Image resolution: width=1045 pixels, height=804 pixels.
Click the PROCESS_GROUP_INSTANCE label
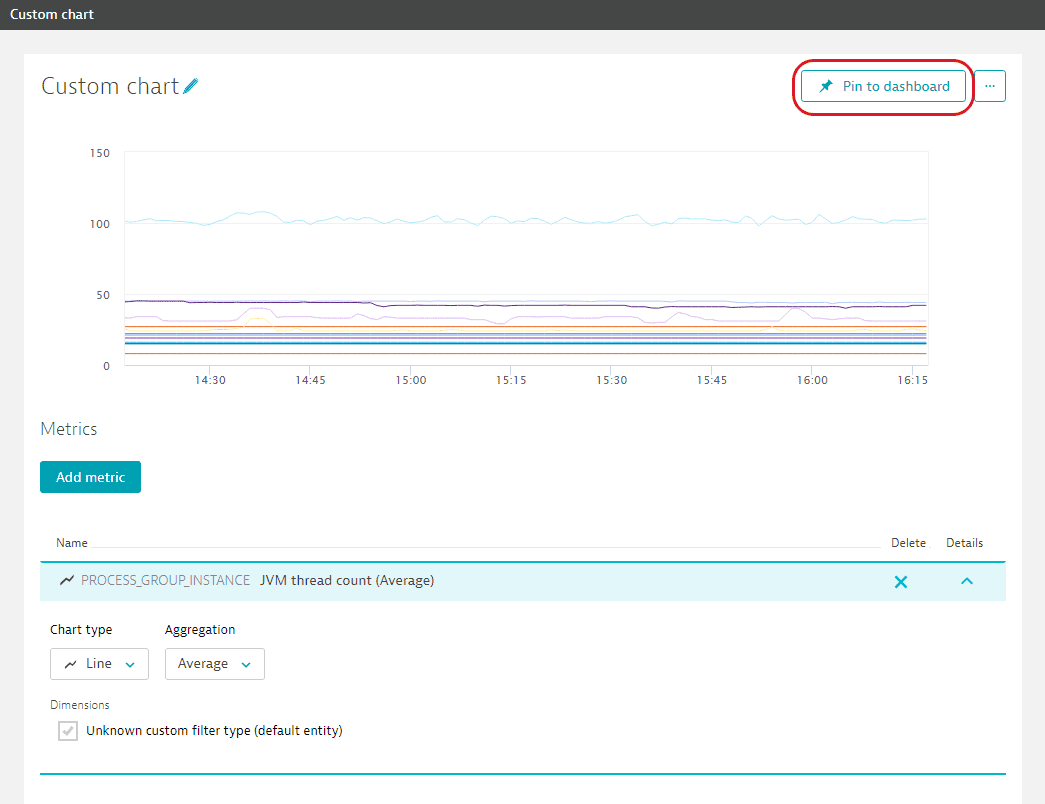coord(165,580)
